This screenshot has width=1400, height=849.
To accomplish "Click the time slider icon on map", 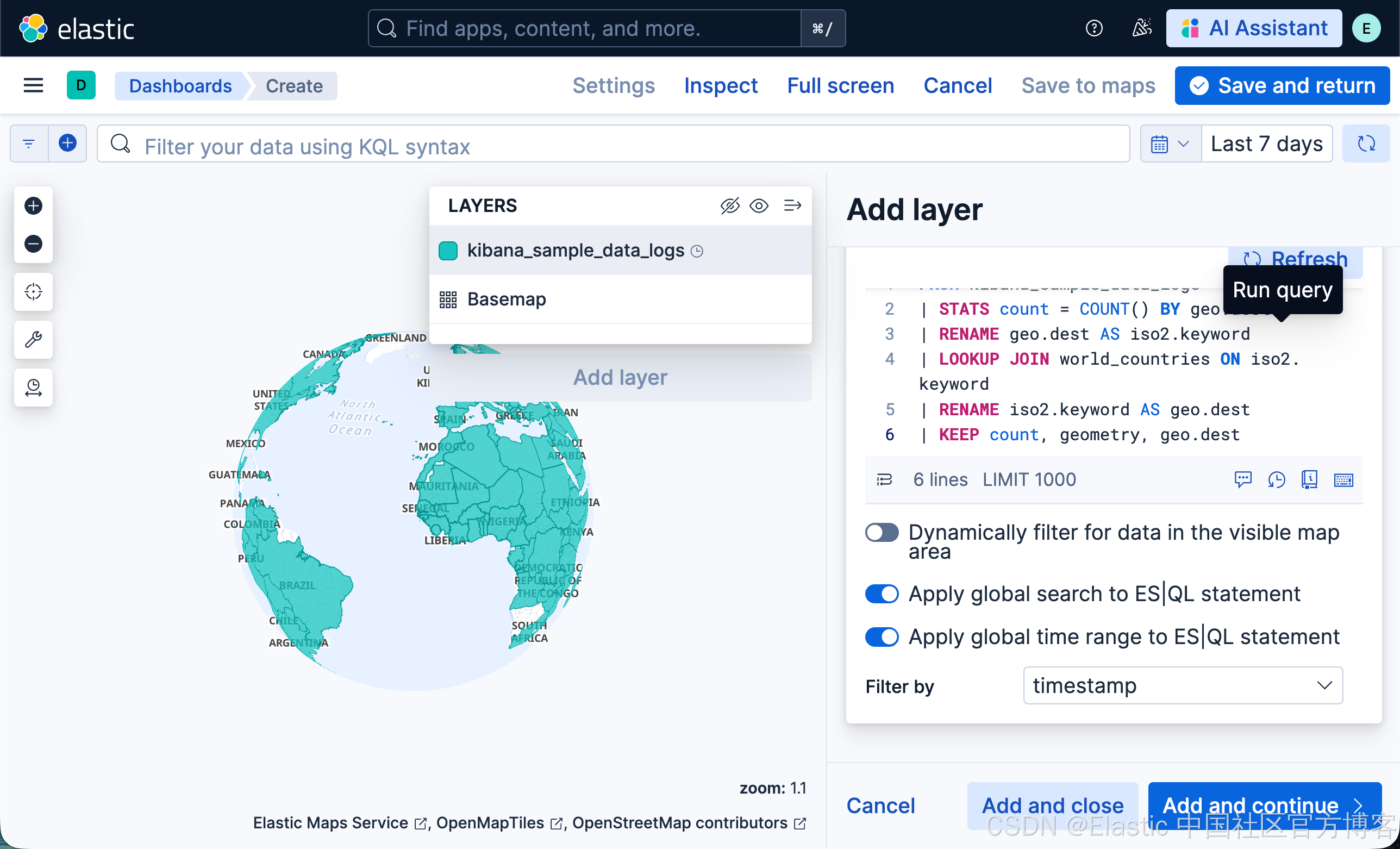I will tap(33, 388).
